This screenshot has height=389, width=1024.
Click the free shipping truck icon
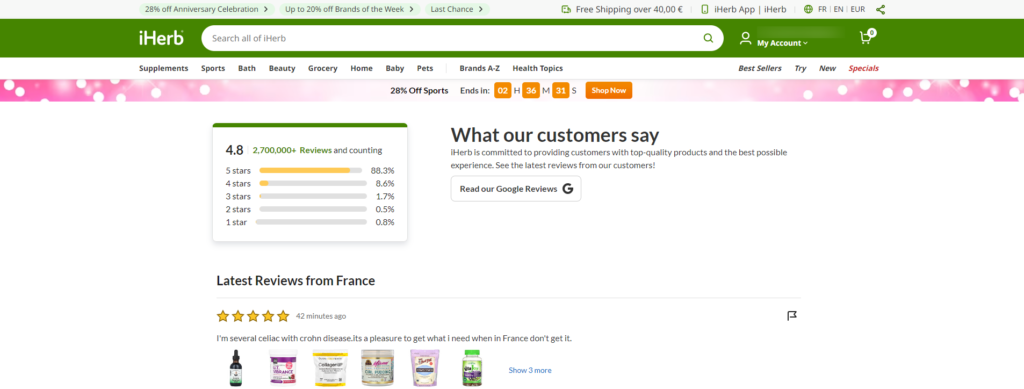pos(566,9)
